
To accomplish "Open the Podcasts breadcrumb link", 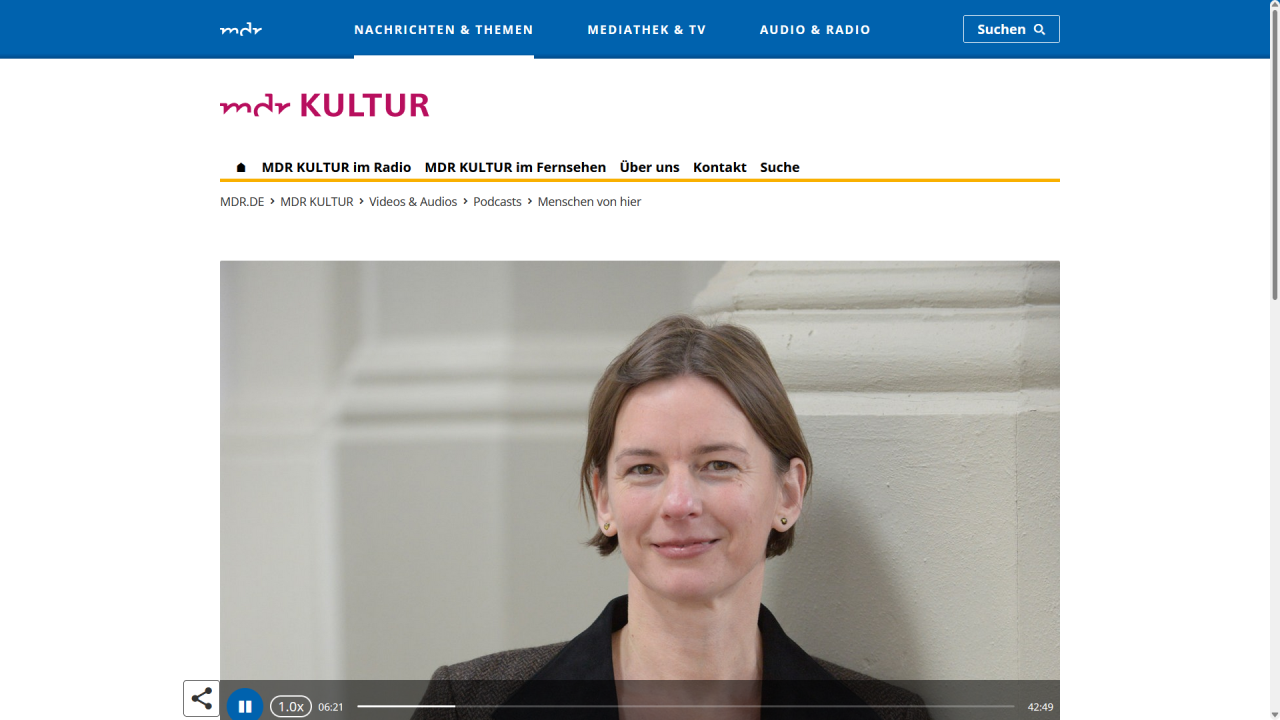I will tap(497, 201).
